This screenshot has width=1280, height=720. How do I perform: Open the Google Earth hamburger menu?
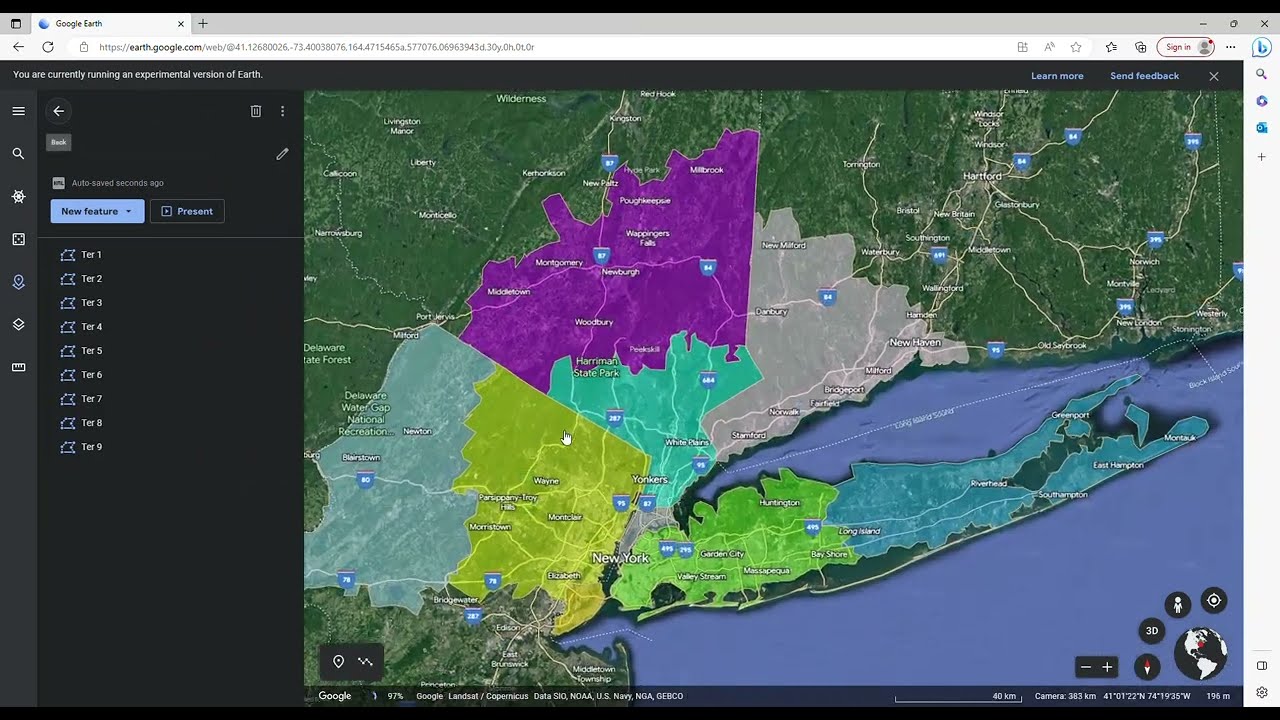[18, 111]
